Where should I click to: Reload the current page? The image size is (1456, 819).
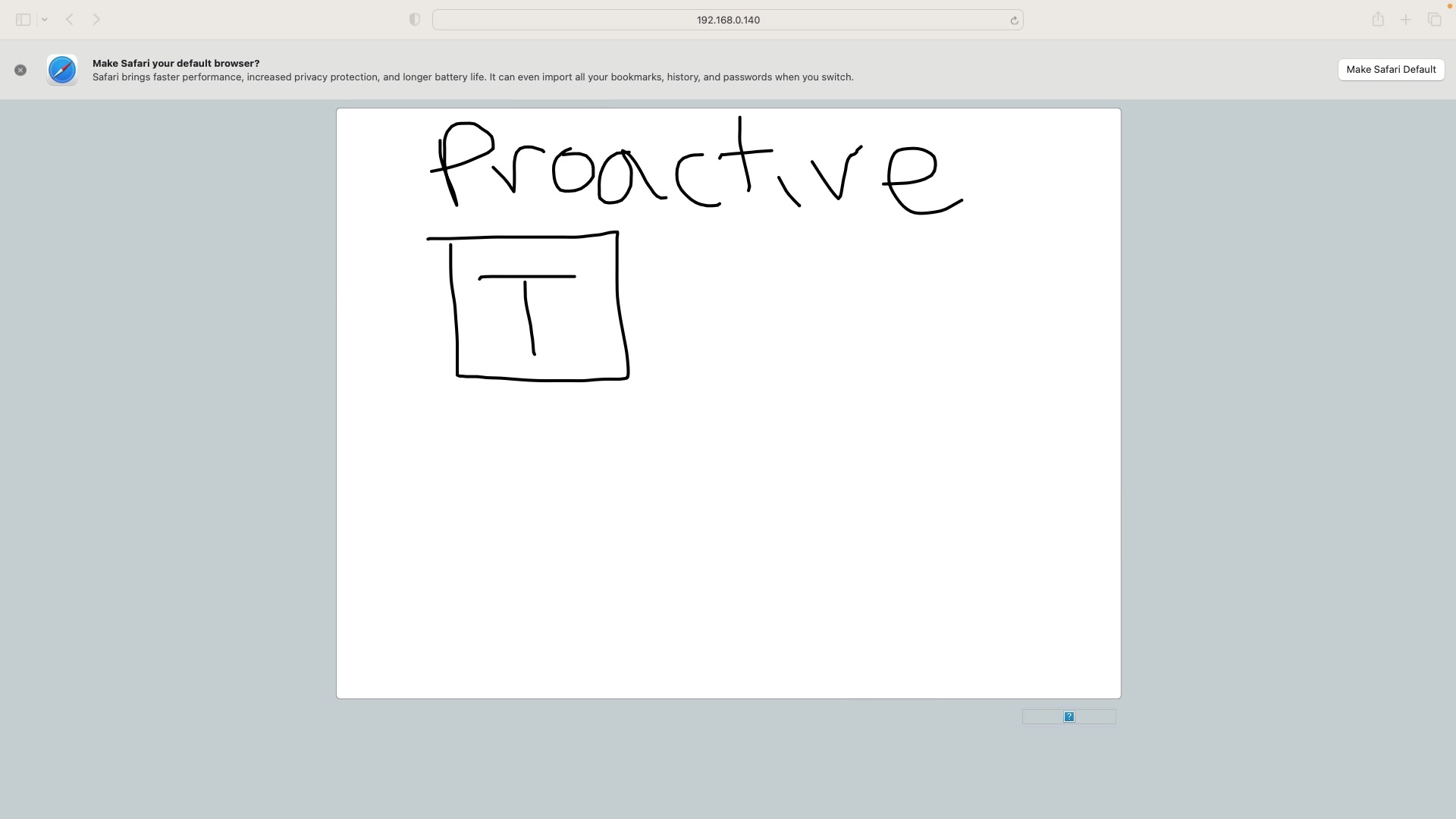coord(1014,20)
